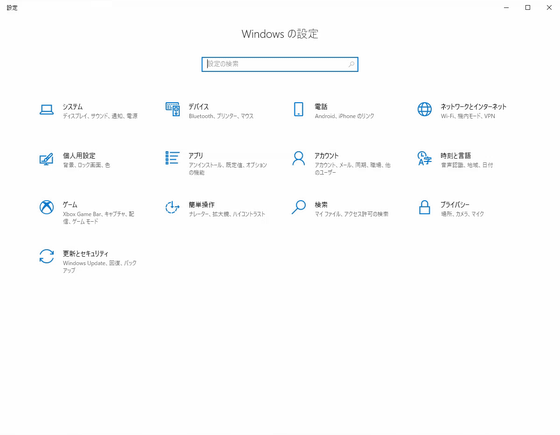Click the 個人用設定 paintbrush icon

click(x=46, y=159)
